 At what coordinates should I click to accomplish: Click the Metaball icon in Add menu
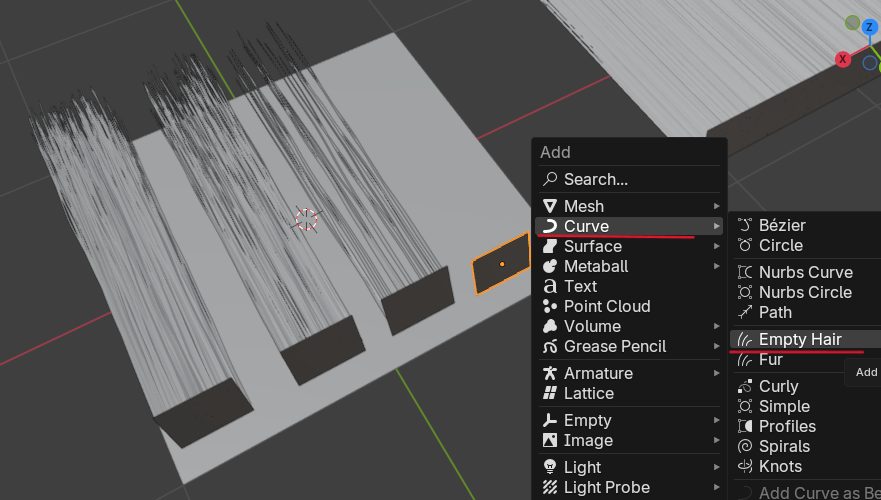point(549,267)
